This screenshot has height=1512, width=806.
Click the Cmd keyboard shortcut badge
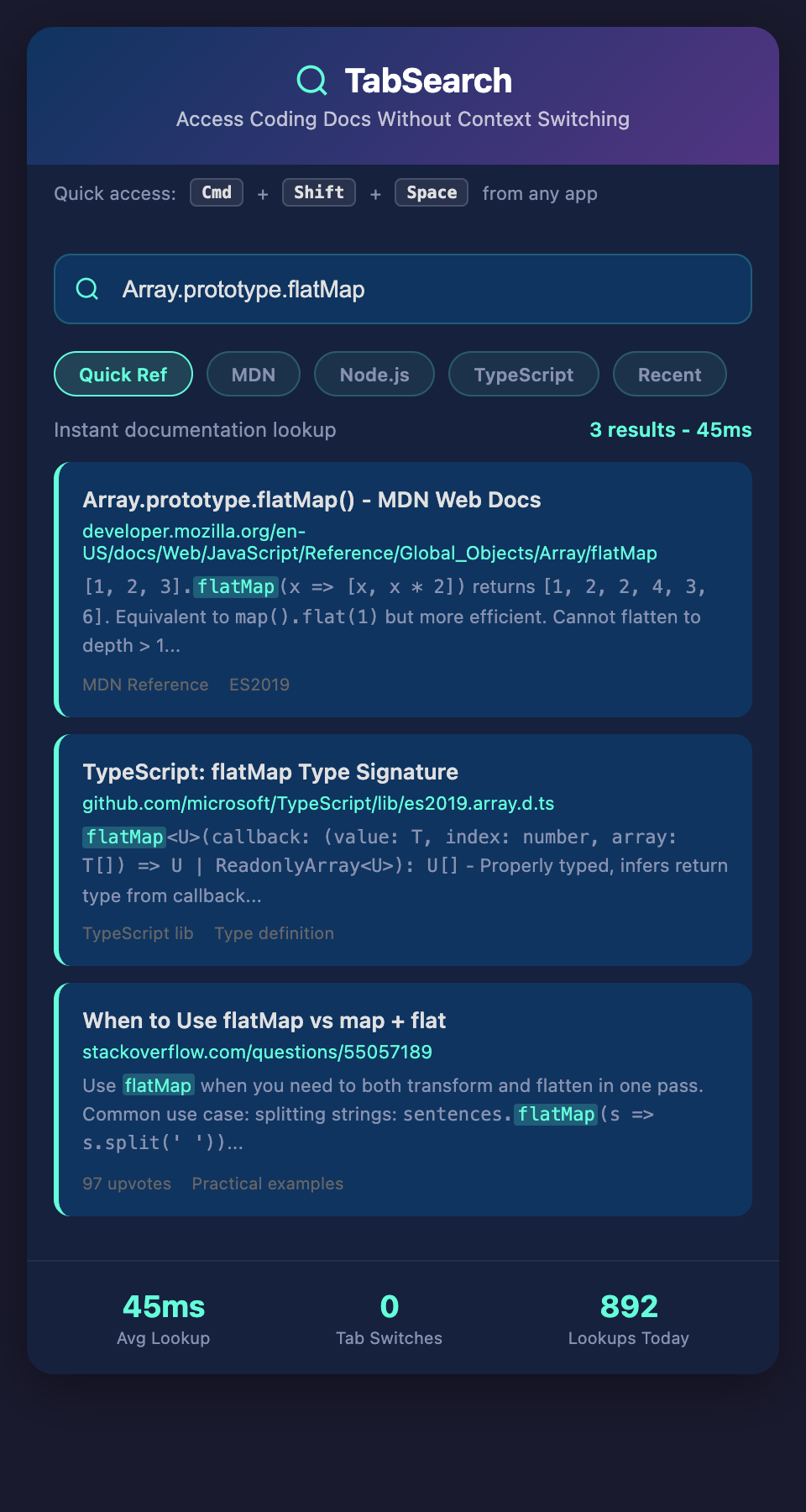[216, 192]
